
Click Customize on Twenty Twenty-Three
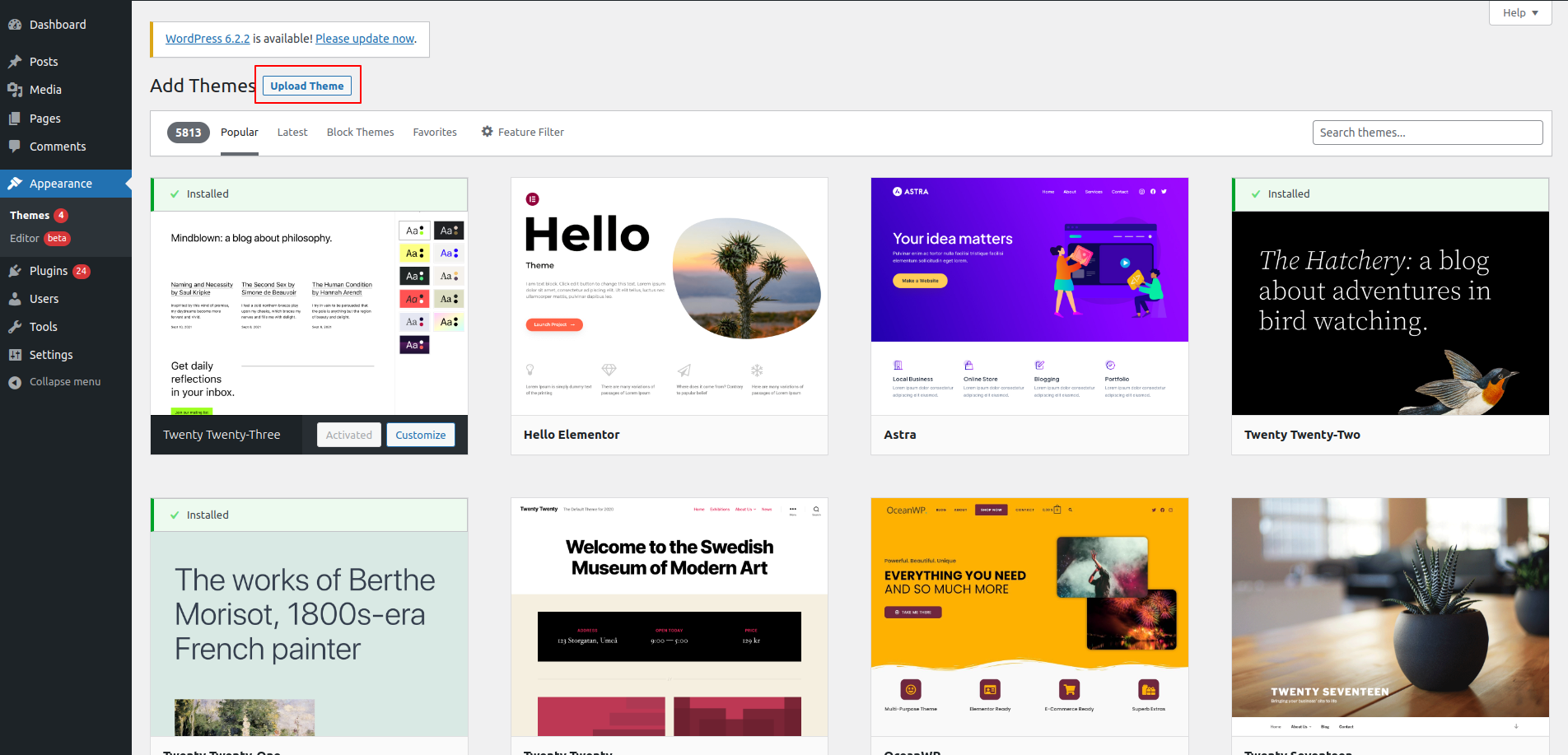(420, 434)
